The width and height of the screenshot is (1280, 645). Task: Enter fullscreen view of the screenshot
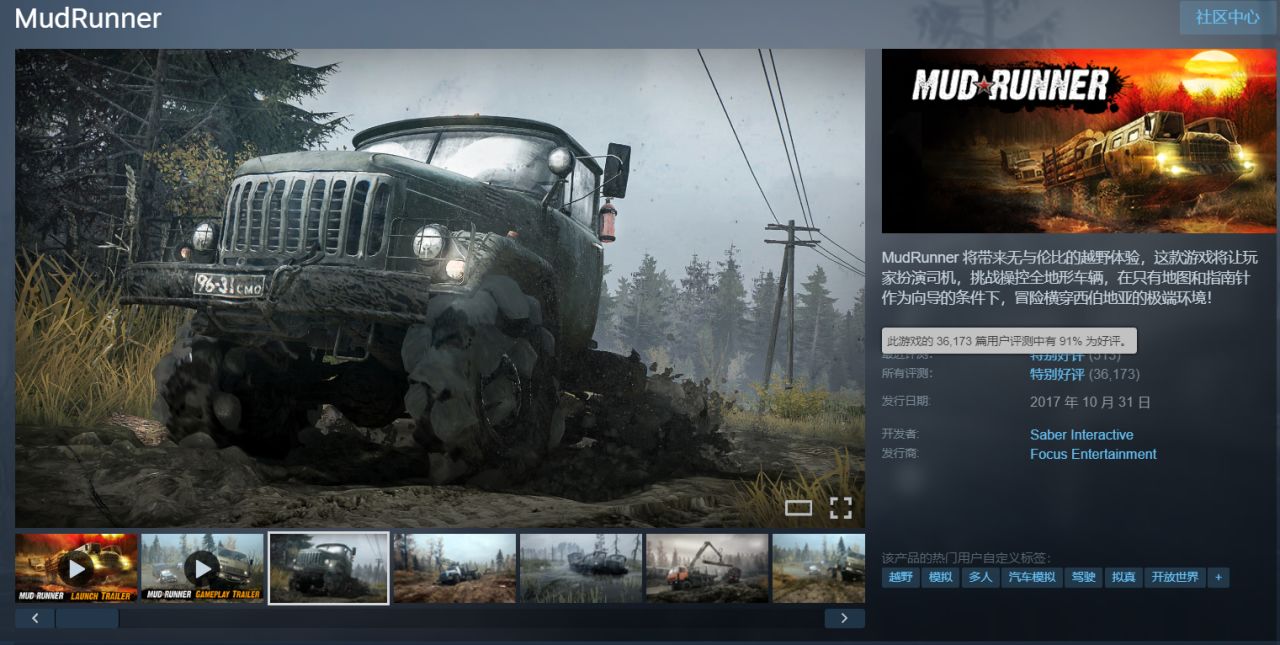[841, 508]
